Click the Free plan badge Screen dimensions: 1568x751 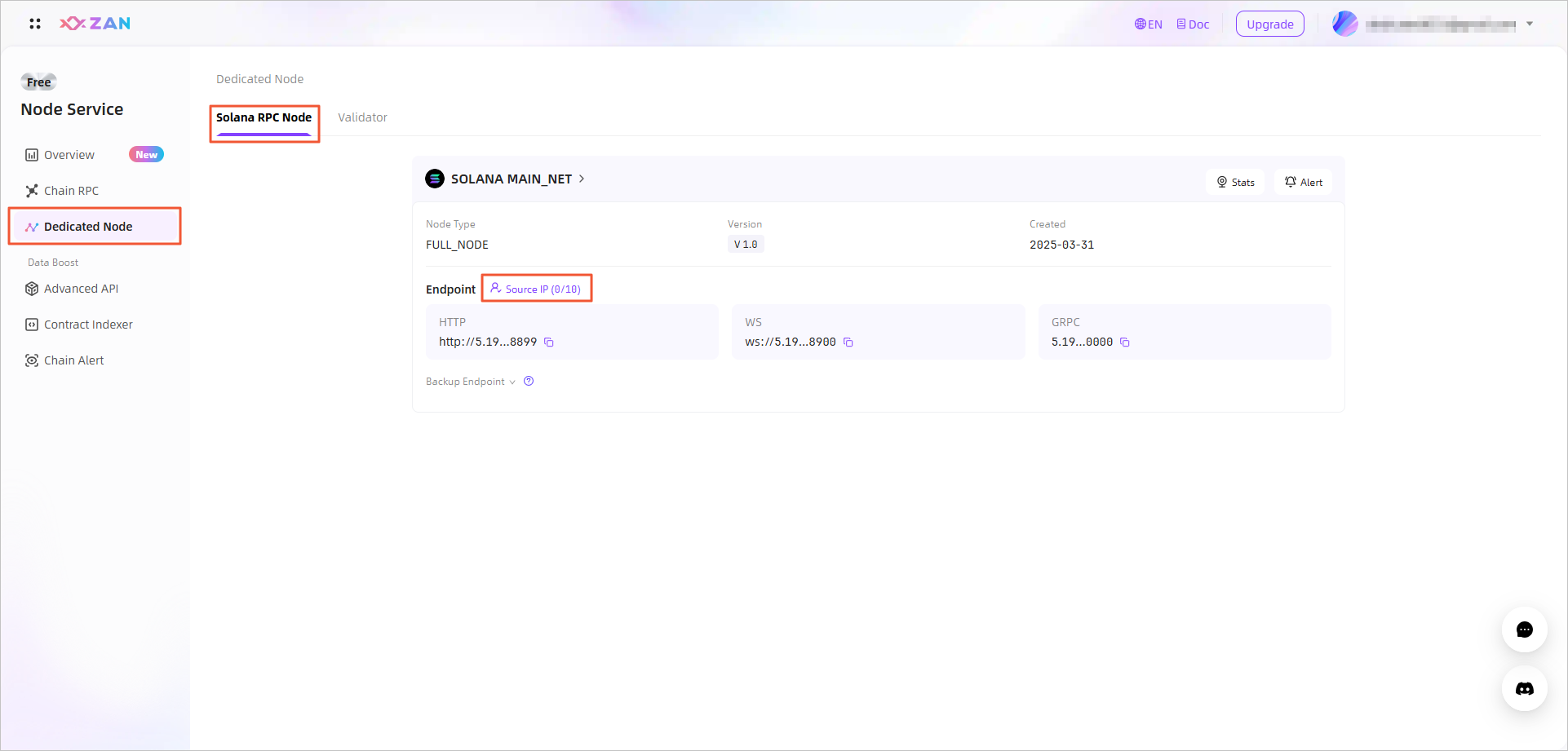[38, 82]
